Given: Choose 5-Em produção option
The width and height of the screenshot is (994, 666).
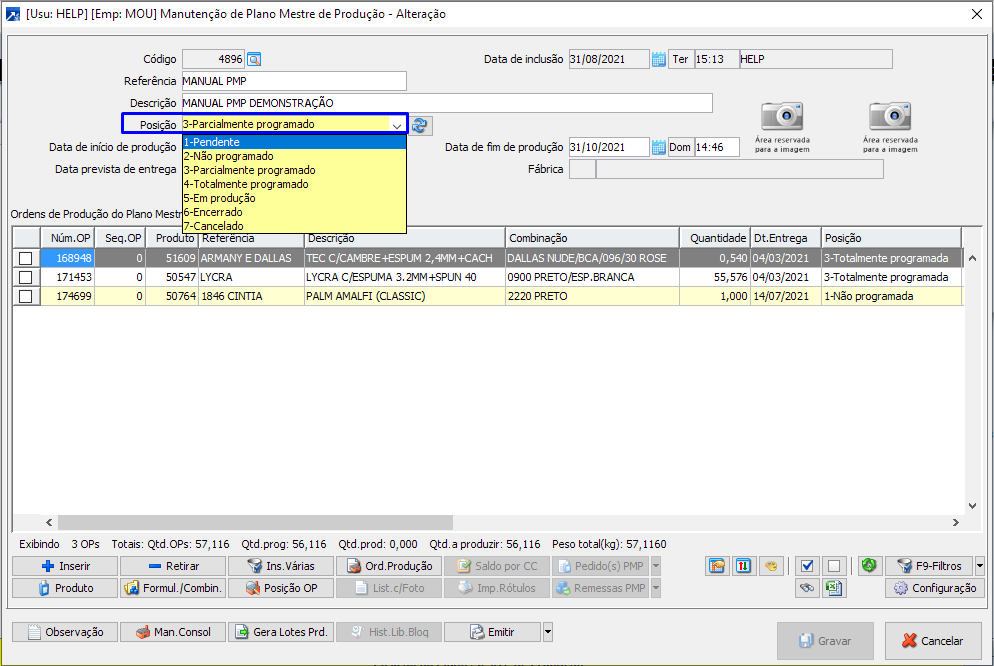Looking at the screenshot, I should (x=294, y=198).
